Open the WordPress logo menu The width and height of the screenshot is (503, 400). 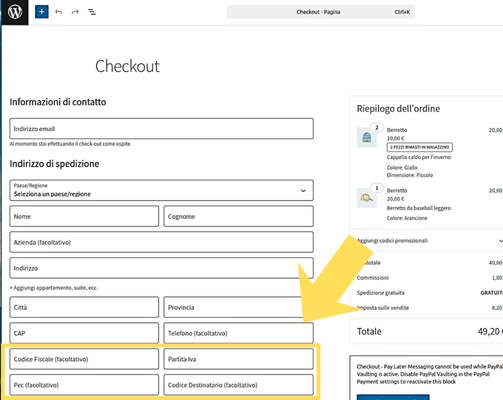(x=15, y=12)
